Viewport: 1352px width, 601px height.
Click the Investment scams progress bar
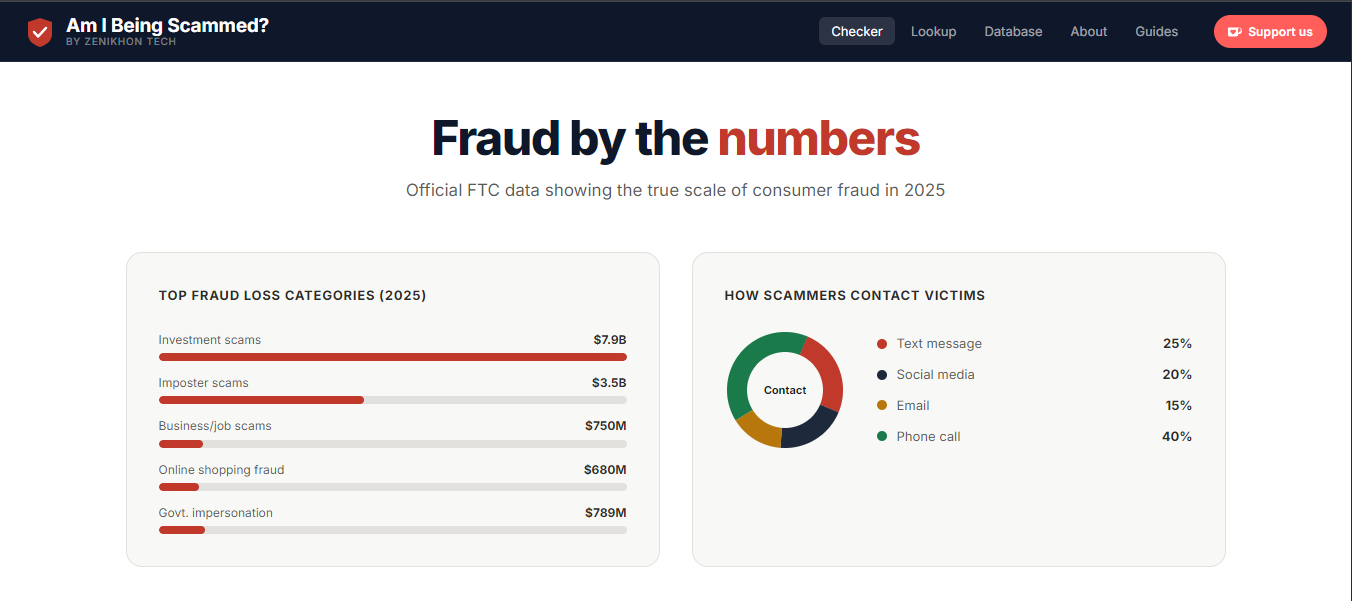(x=392, y=356)
